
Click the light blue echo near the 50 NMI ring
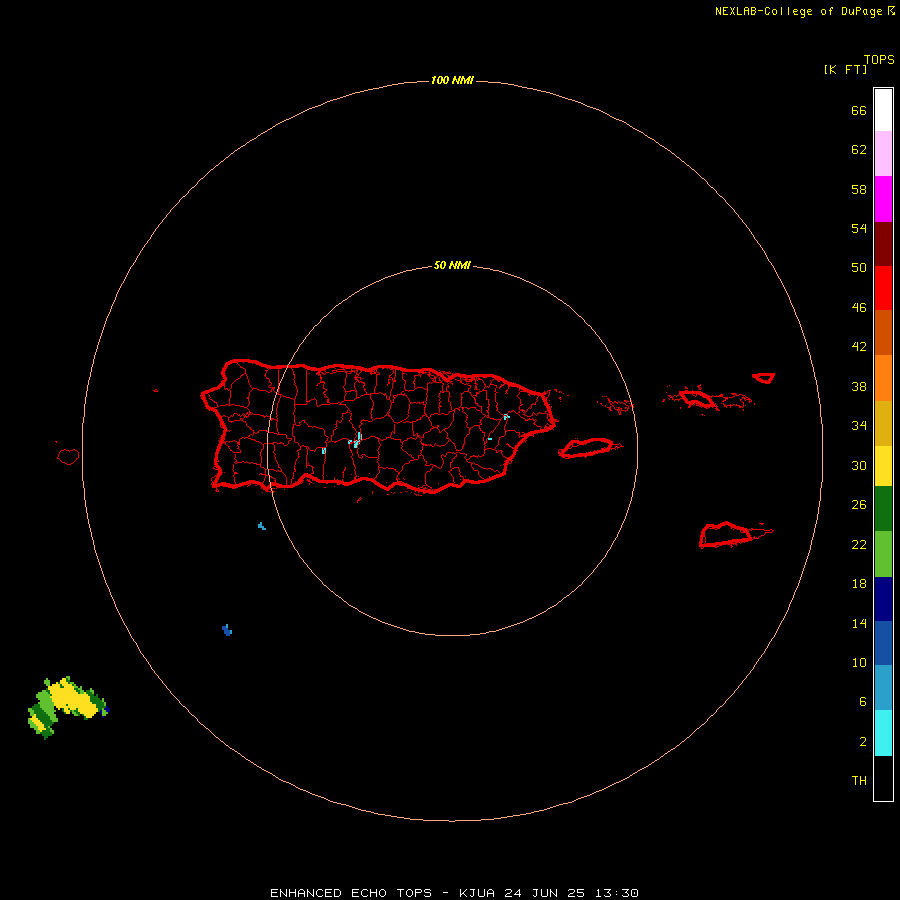tap(262, 526)
